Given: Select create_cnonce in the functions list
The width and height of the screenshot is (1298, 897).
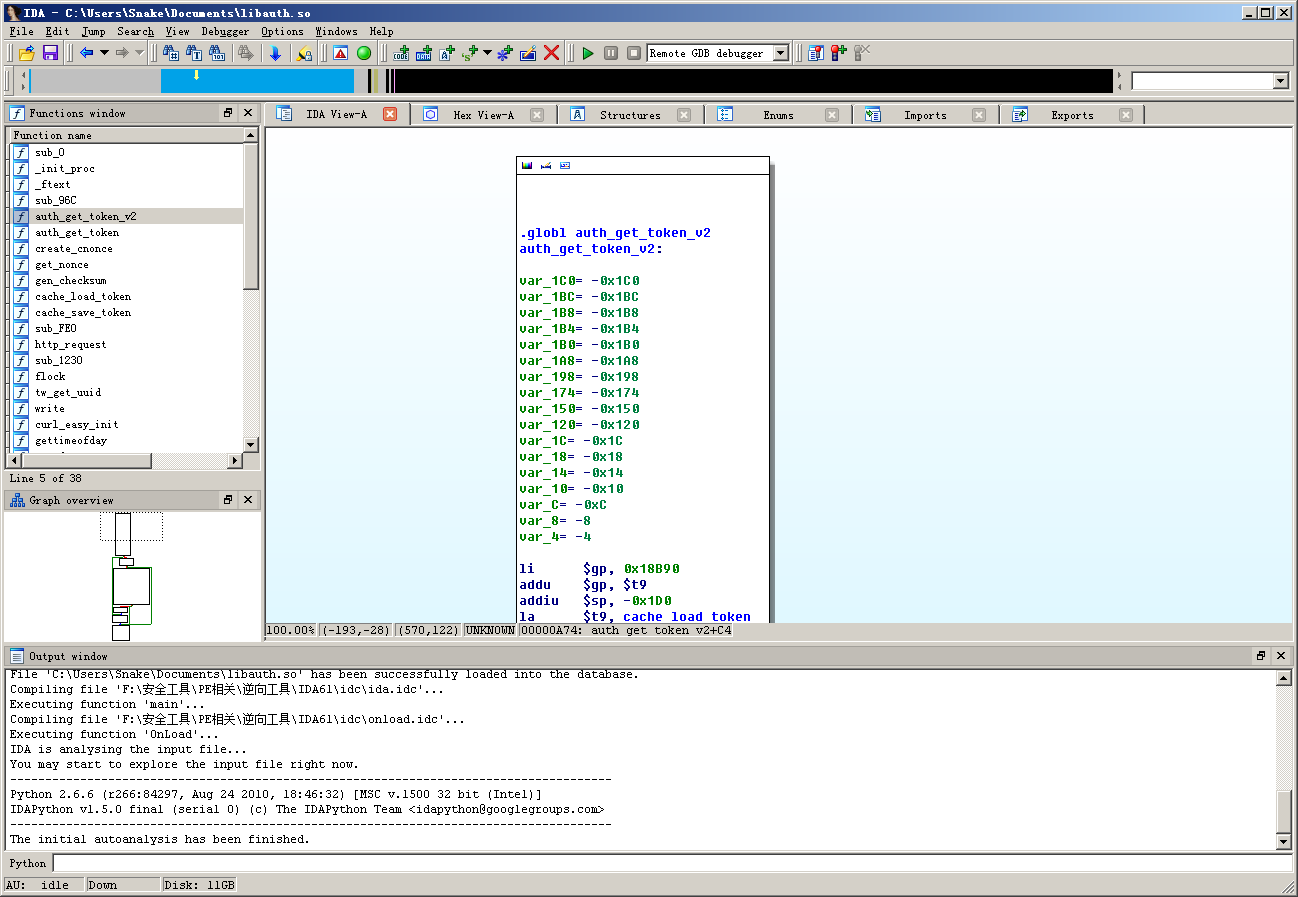Looking at the screenshot, I should click(x=127, y=248).
